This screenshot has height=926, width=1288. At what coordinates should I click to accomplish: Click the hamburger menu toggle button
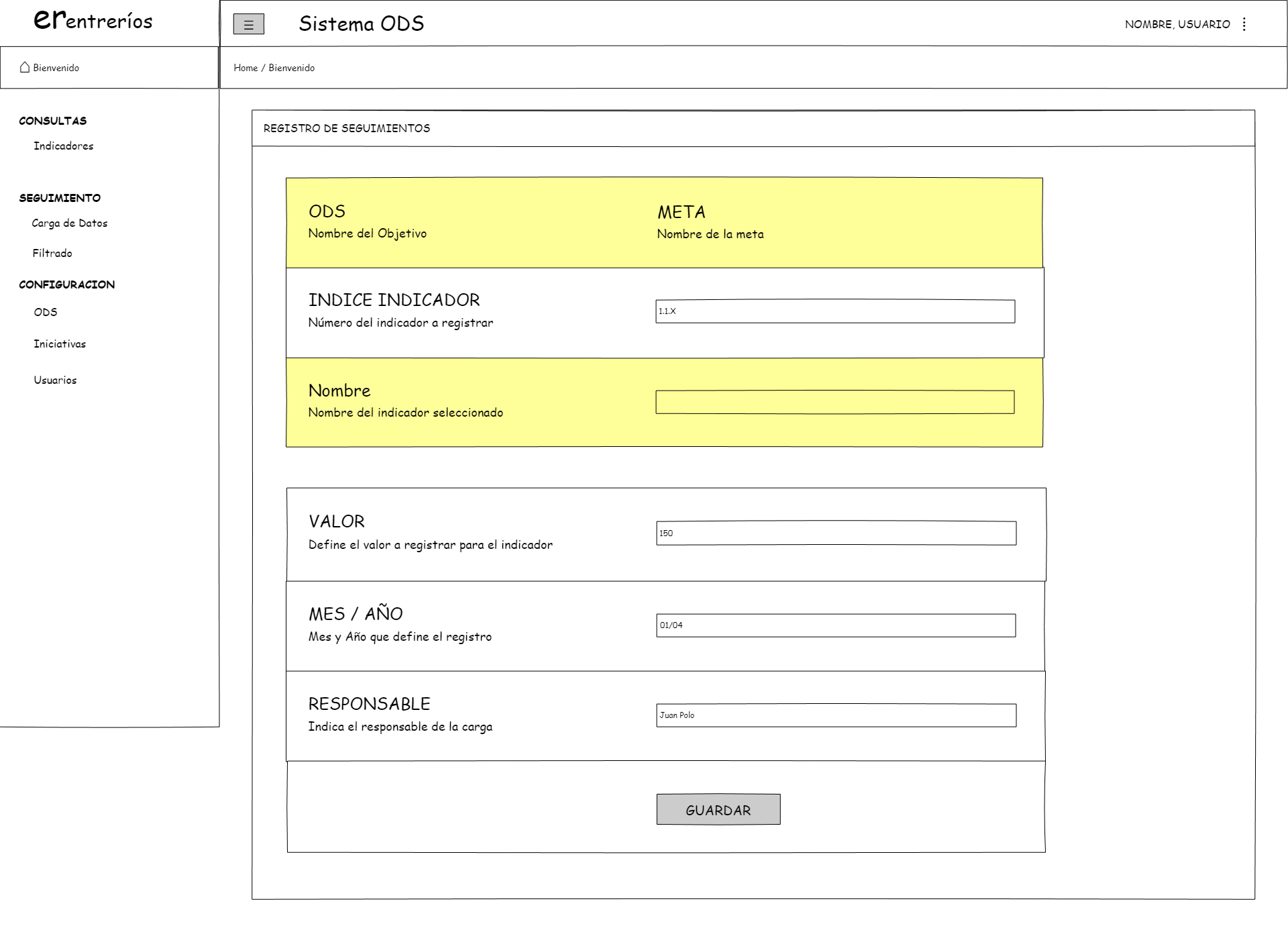click(x=248, y=24)
